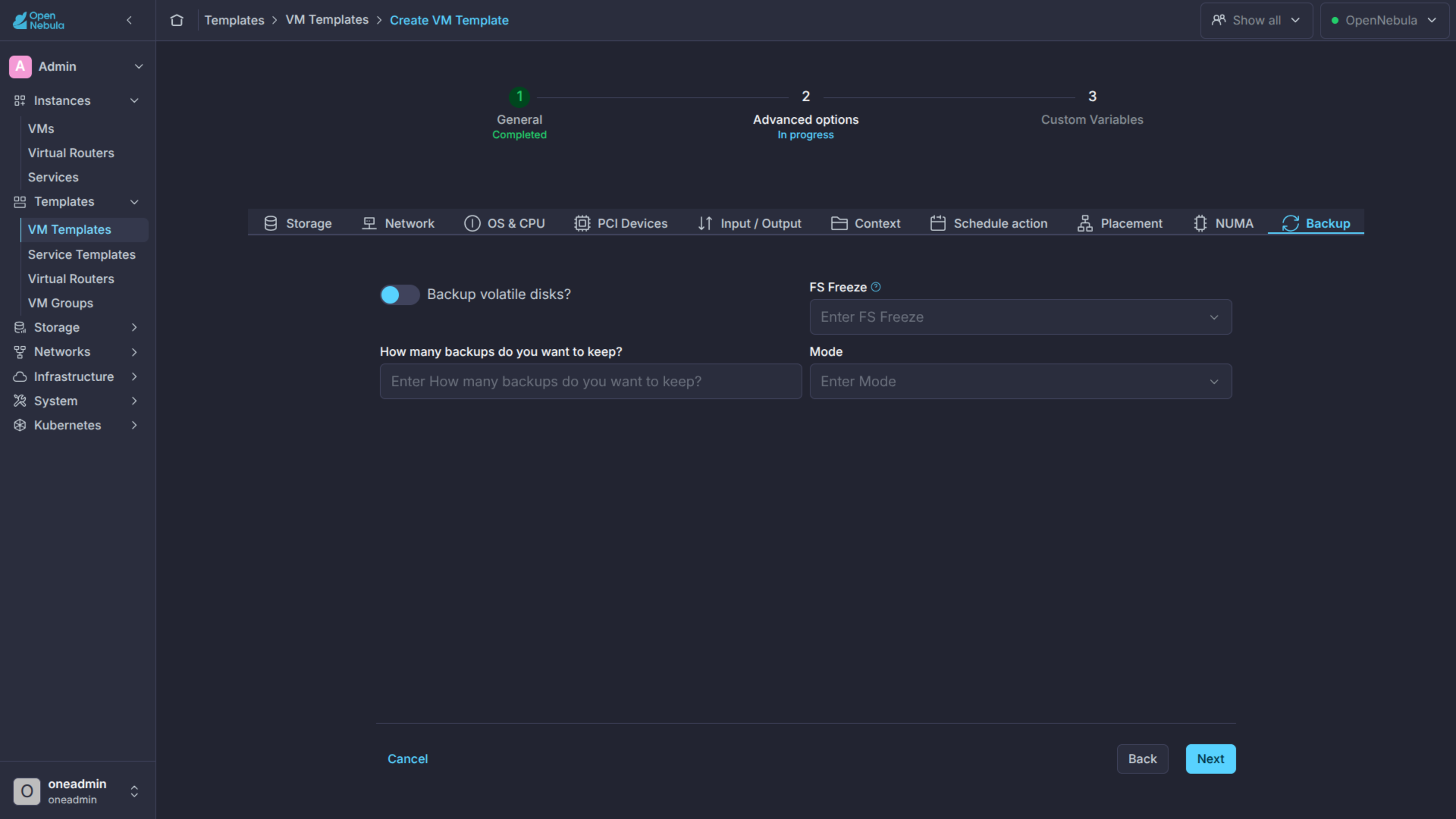Viewport: 1456px width, 819px height.
Task: Open VMs in the sidebar
Action: (x=41, y=128)
